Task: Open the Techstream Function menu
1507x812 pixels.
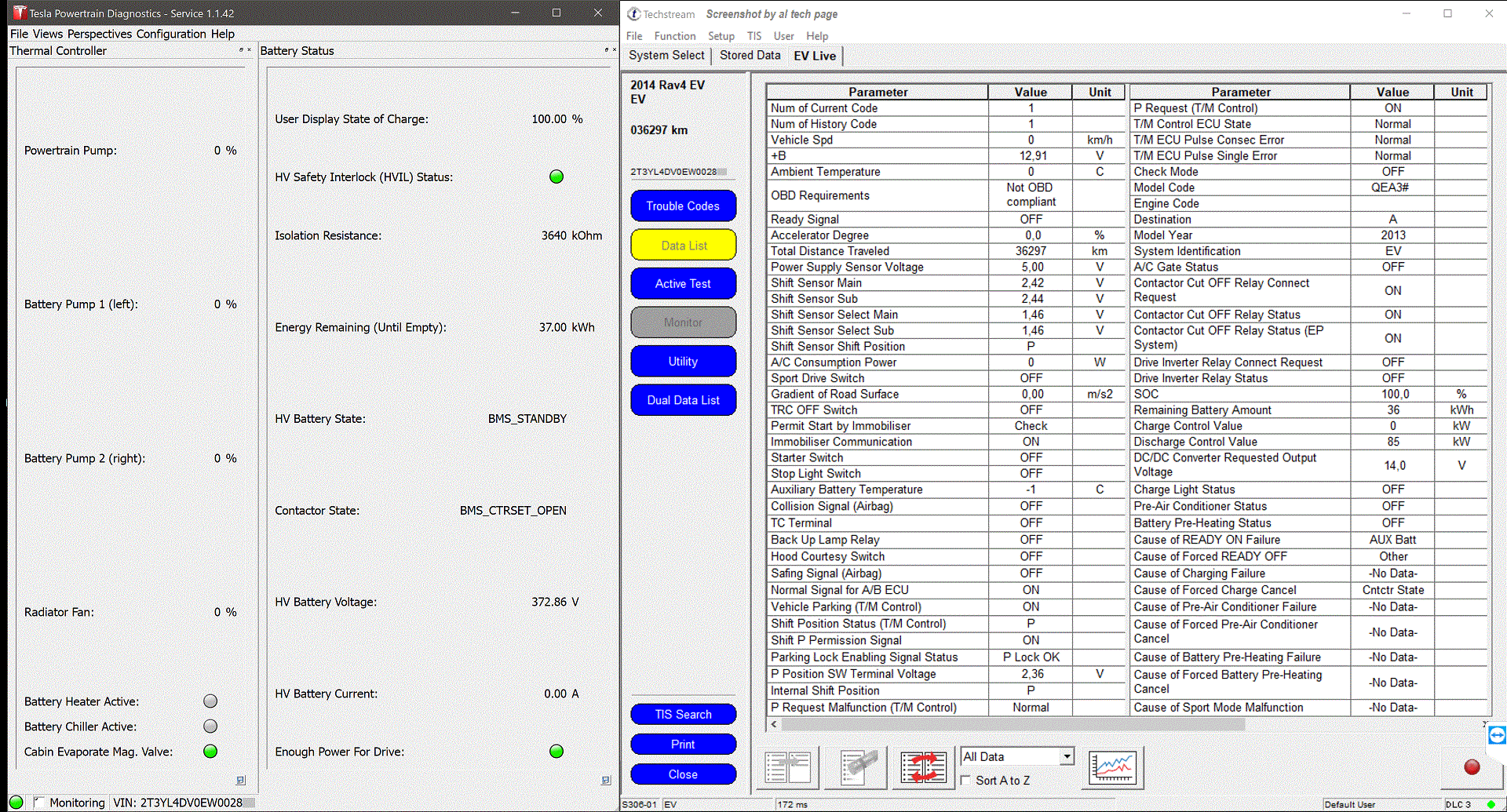Action: point(674,36)
